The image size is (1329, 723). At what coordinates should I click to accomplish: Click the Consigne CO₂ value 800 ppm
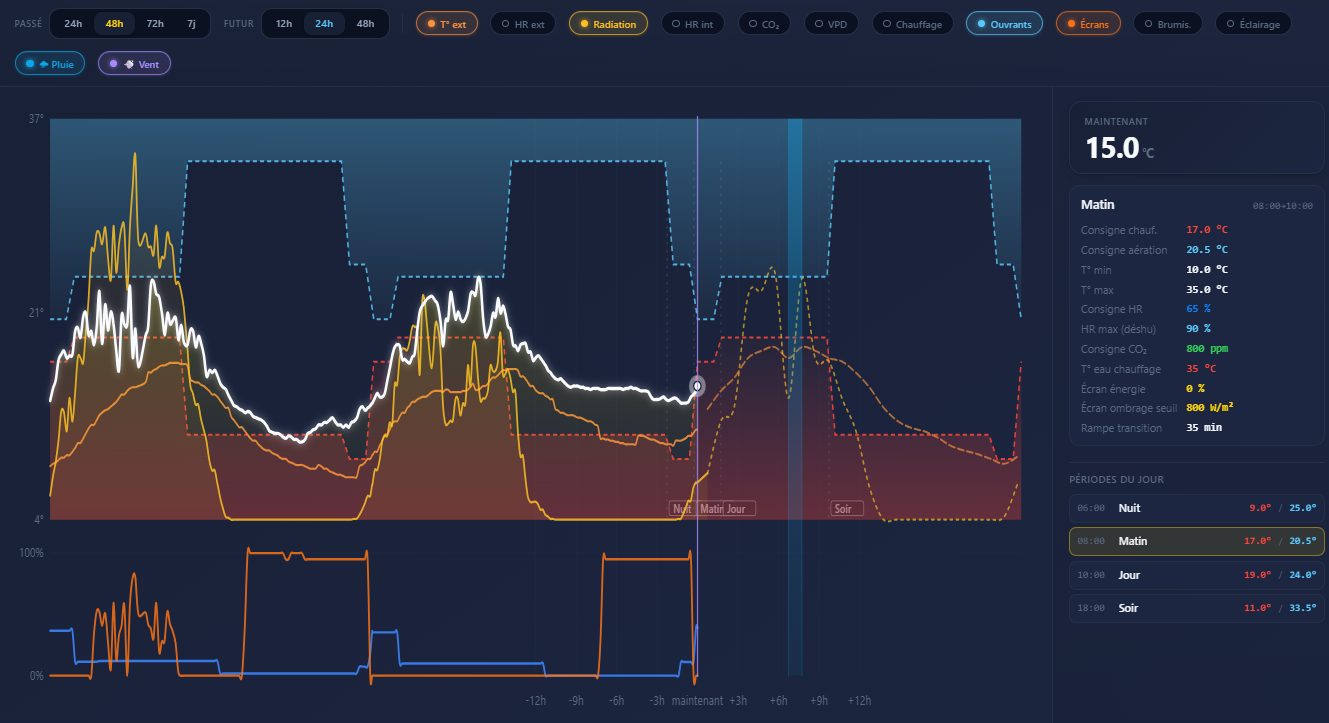pyautogui.click(x=1207, y=349)
